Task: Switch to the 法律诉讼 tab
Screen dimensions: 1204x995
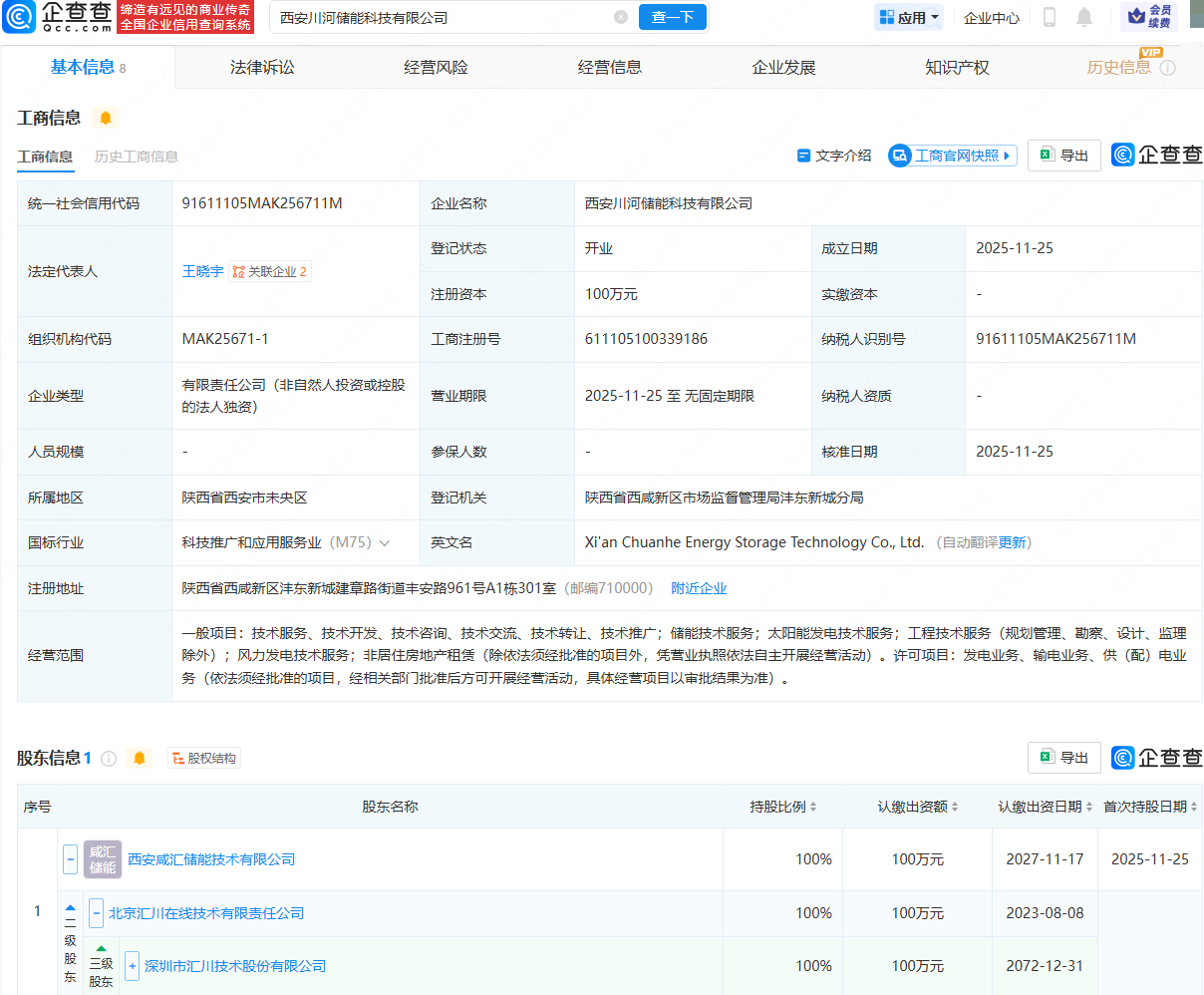Action: 262,68
